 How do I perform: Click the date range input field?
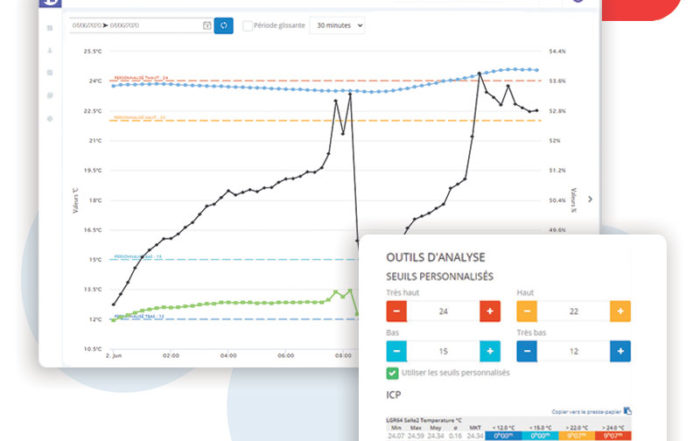(141, 25)
